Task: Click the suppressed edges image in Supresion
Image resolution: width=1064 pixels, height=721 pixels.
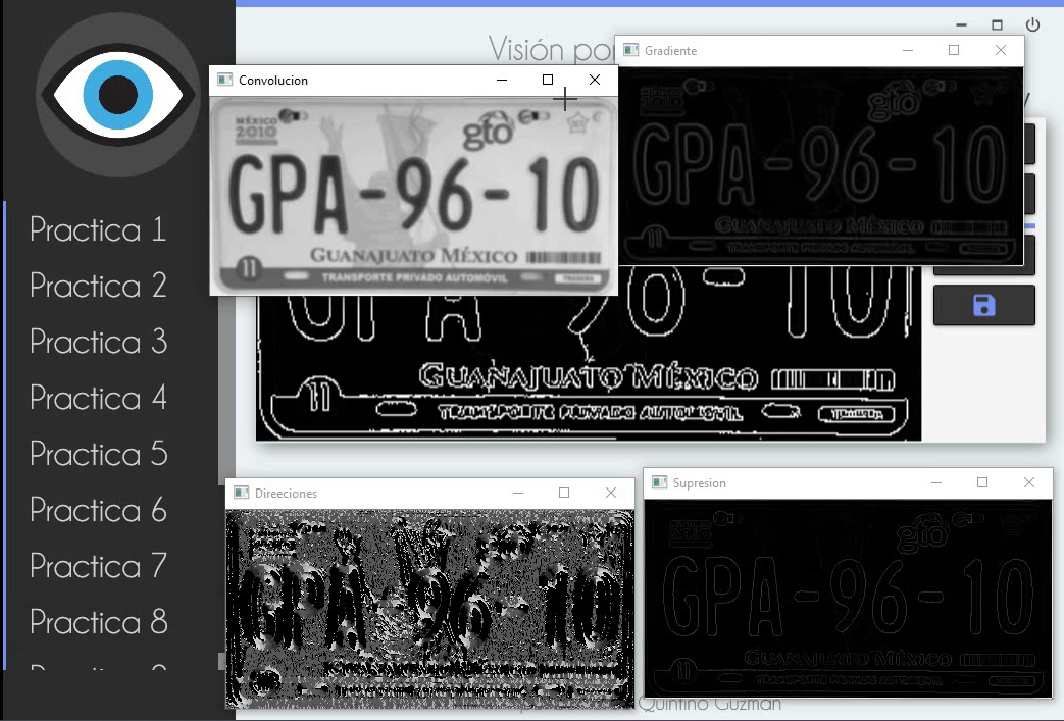Action: [848, 598]
